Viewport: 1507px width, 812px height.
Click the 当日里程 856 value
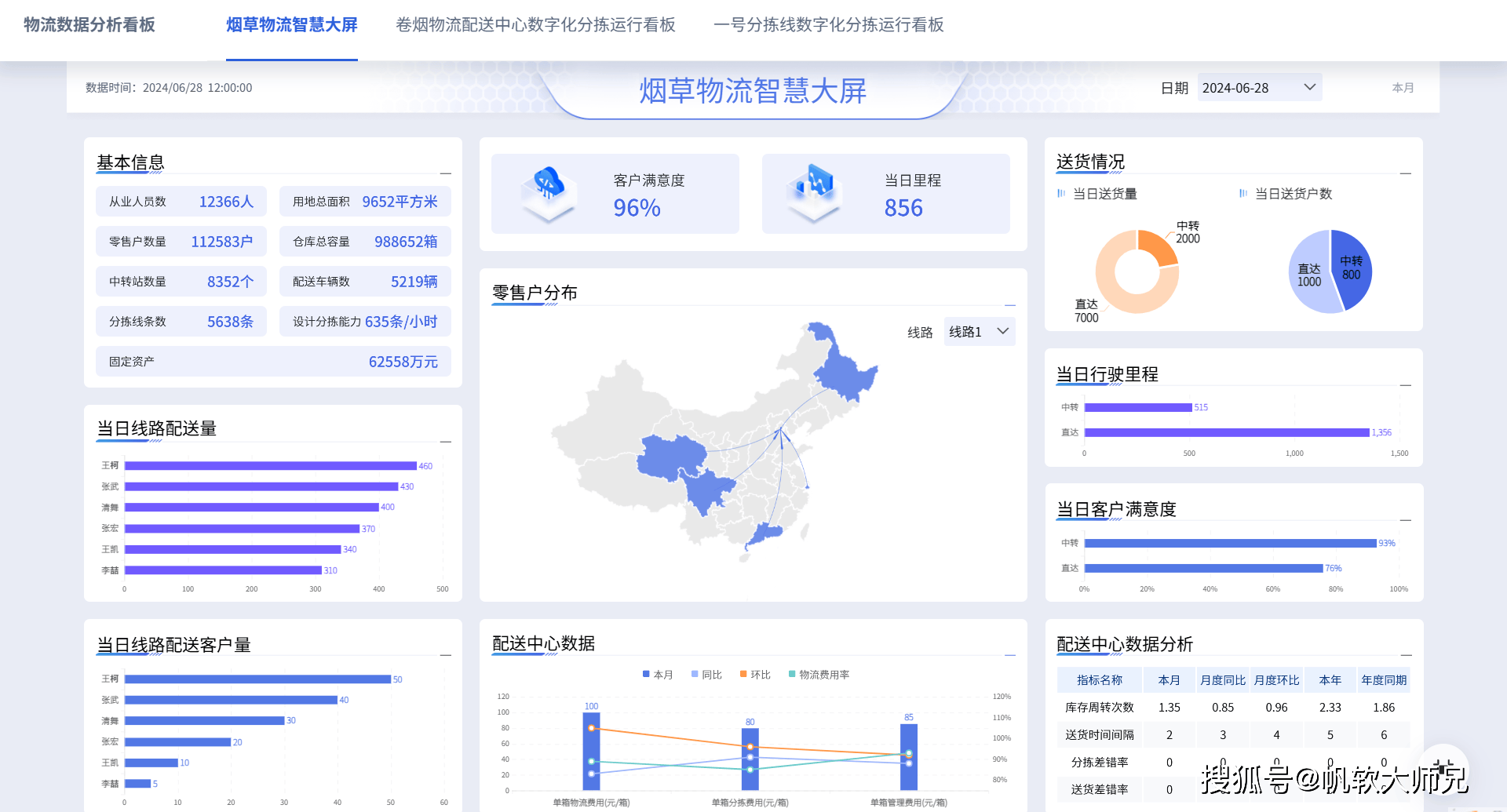(903, 208)
